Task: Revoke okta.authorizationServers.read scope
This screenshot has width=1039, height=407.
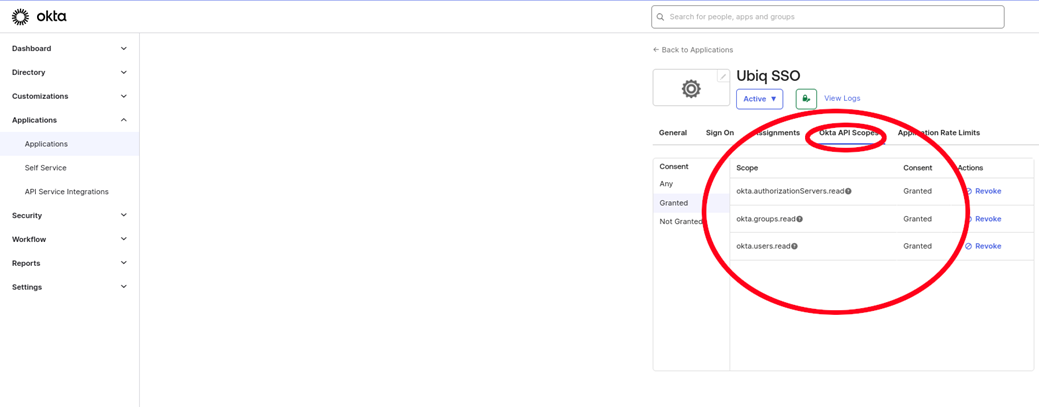Action: pos(983,191)
